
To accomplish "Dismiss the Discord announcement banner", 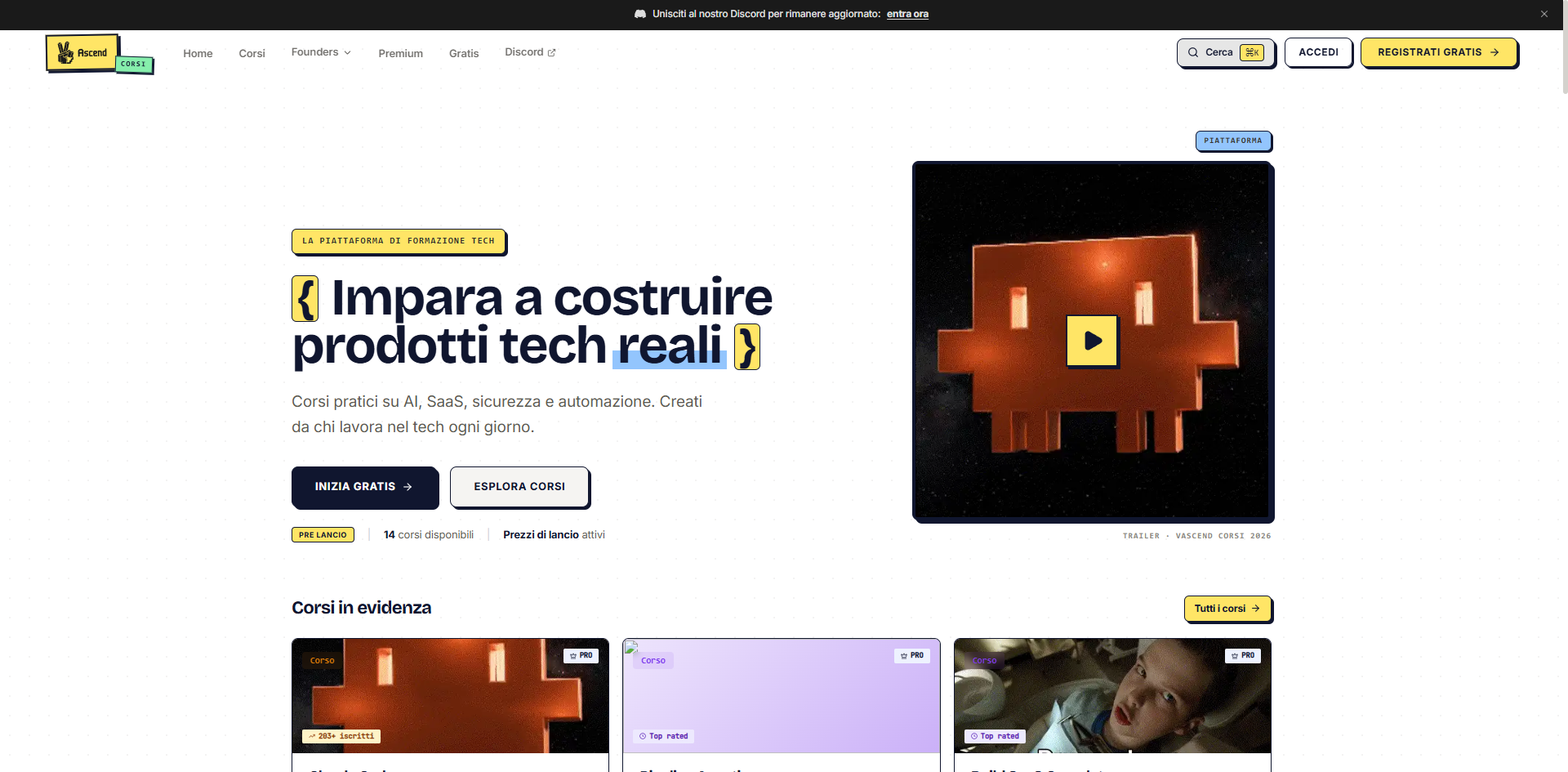I will coord(1544,14).
